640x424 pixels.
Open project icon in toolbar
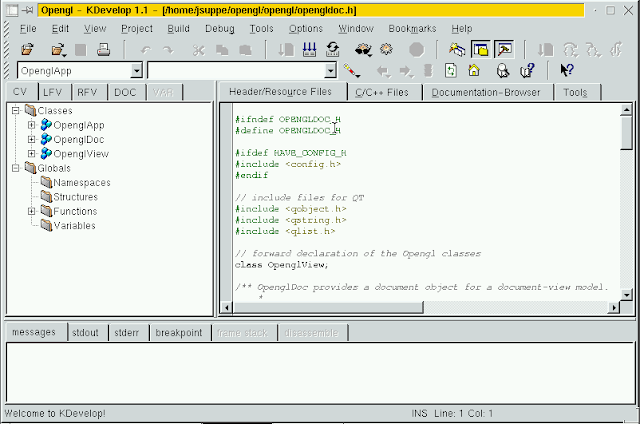(27, 50)
